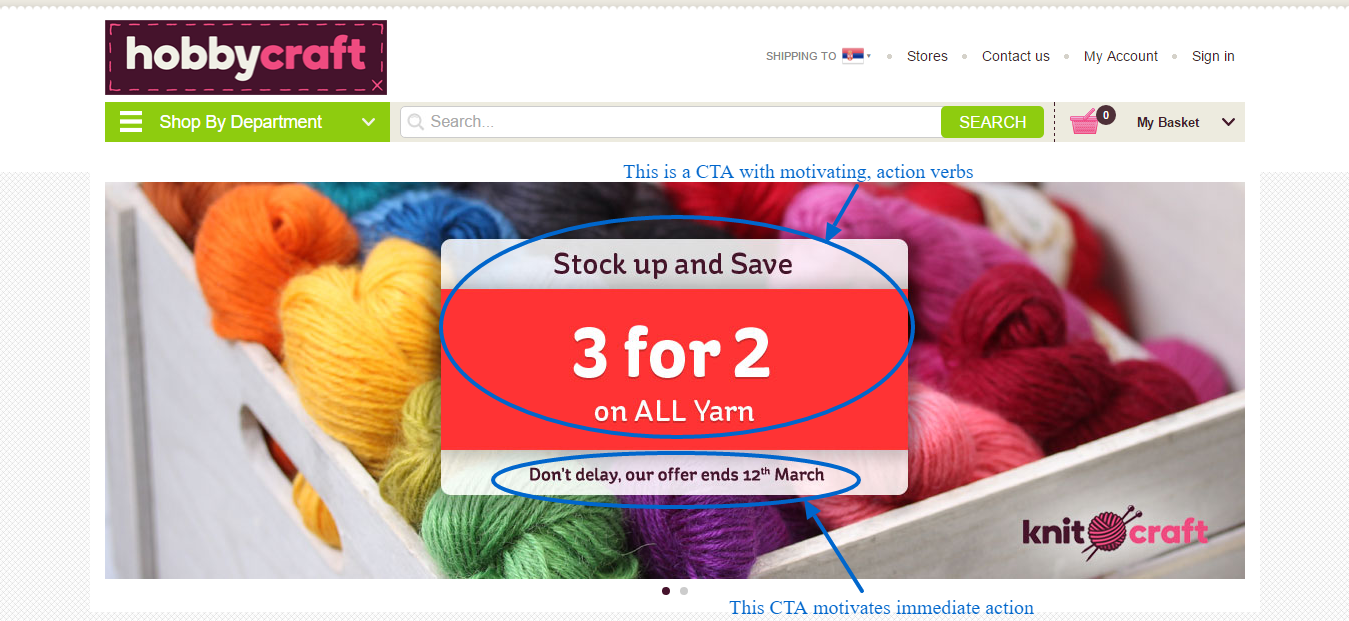Open the Shipping To country dropdown
This screenshot has height=621, width=1349.
tap(818, 56)
